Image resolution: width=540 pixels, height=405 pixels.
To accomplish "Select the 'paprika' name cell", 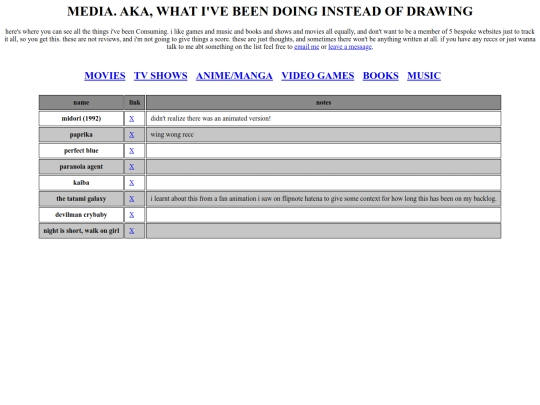I will coord(81,135).
